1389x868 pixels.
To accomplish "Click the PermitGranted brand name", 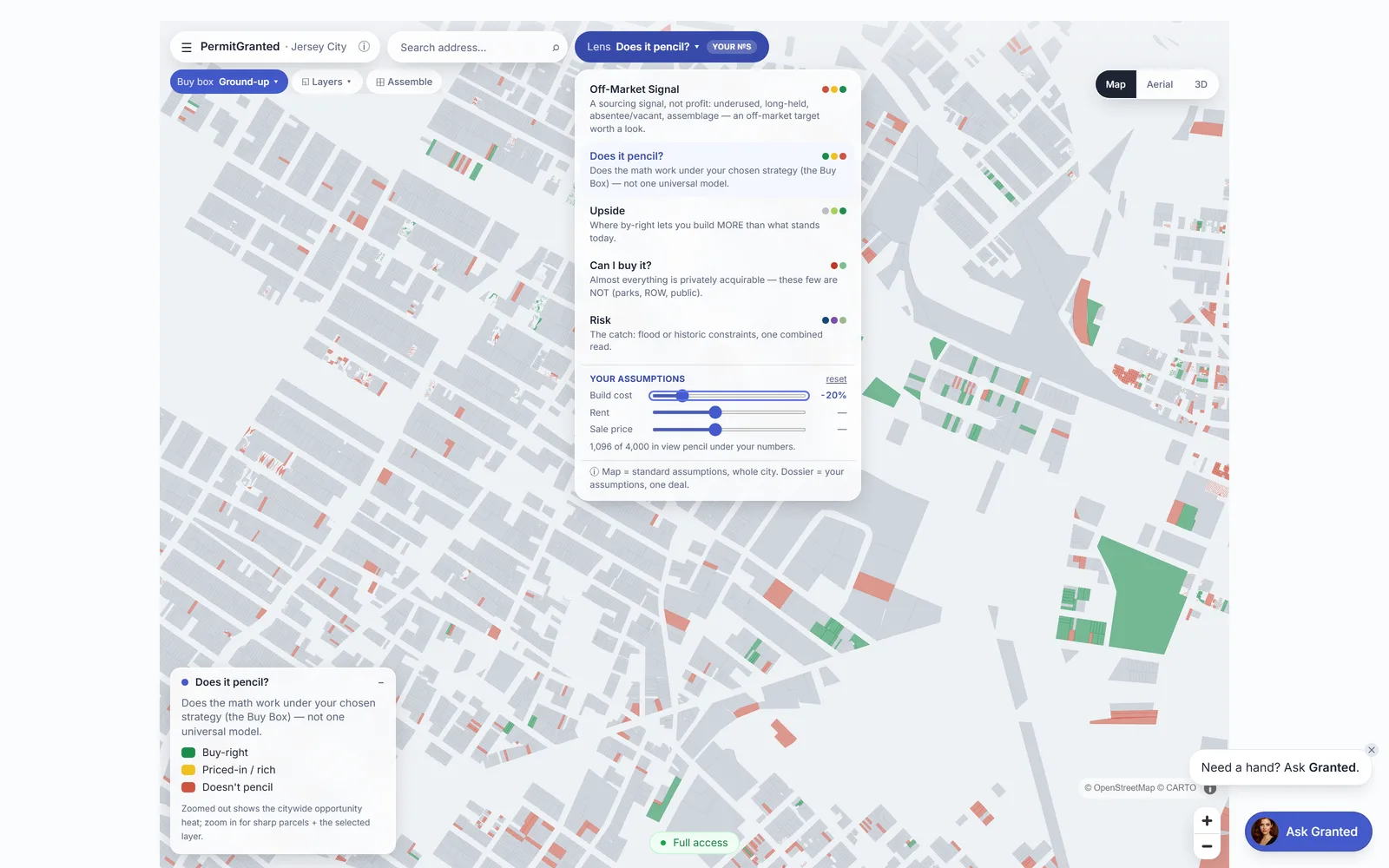I will click(240, 47).
